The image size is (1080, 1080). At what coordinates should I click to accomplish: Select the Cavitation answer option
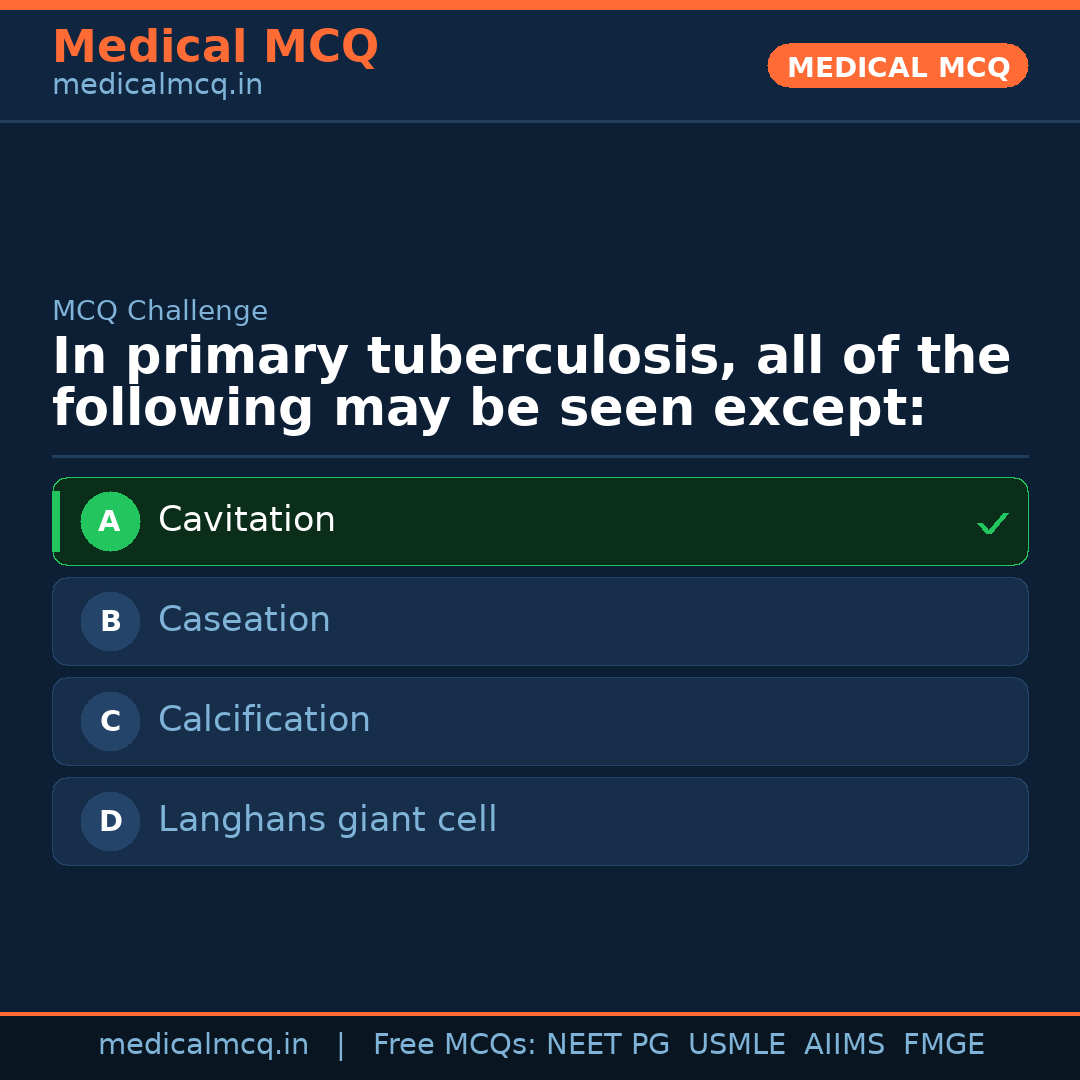[247, 520]
